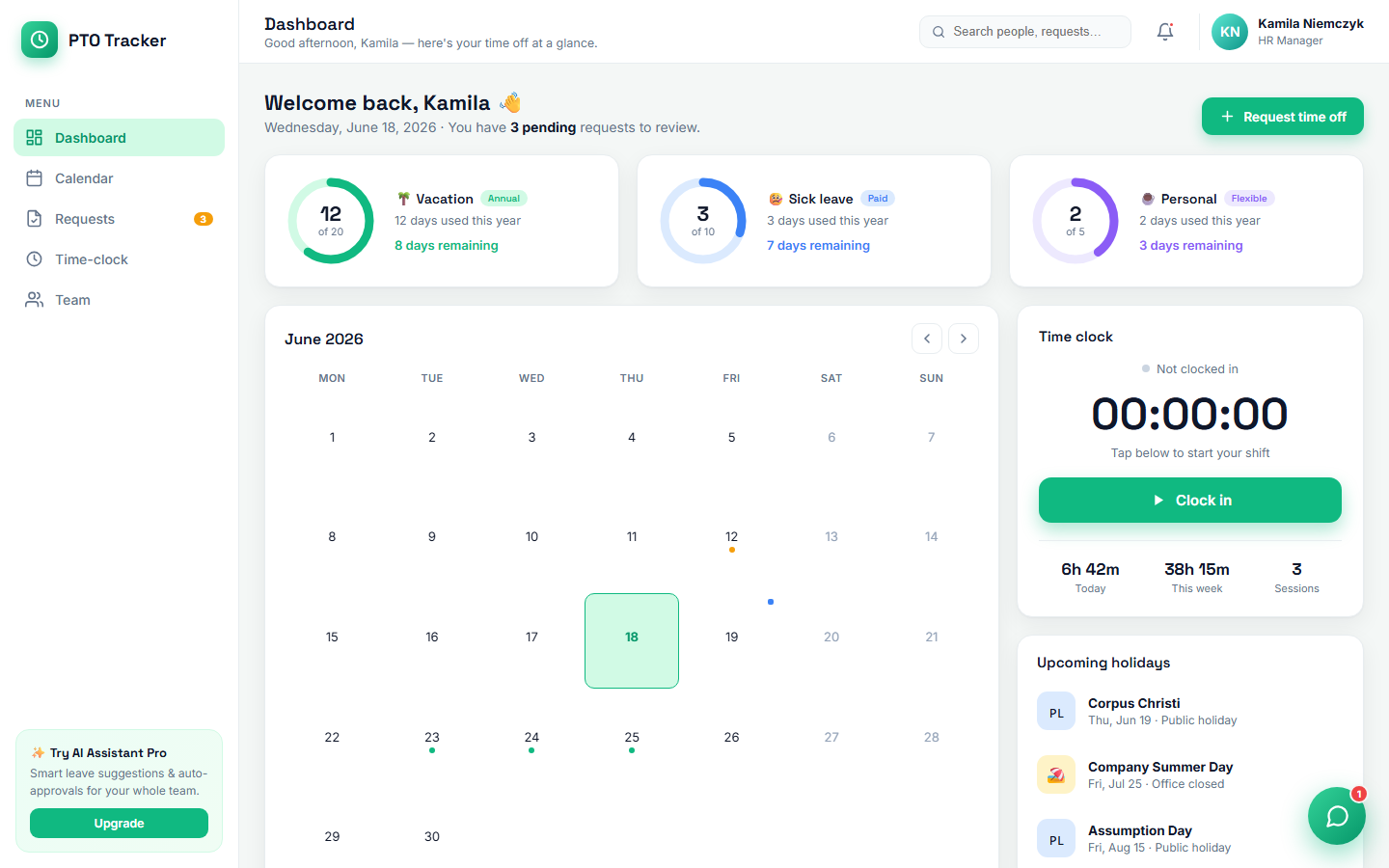Click the PTO Tracker clock logo
Image resolution: width=1389 pixels, height=868 pixels.
40,40
